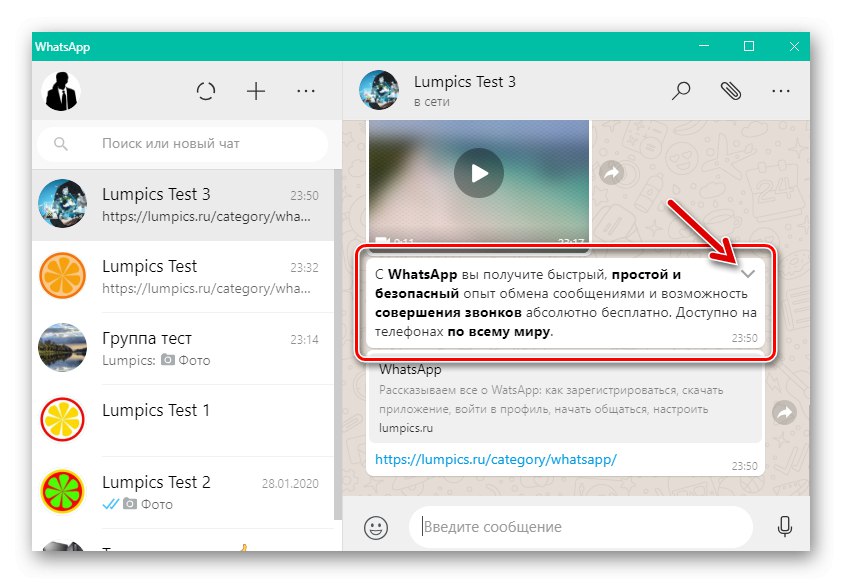Click the magnifier icon in the search field
842x583 pixels.
[61, 143]
